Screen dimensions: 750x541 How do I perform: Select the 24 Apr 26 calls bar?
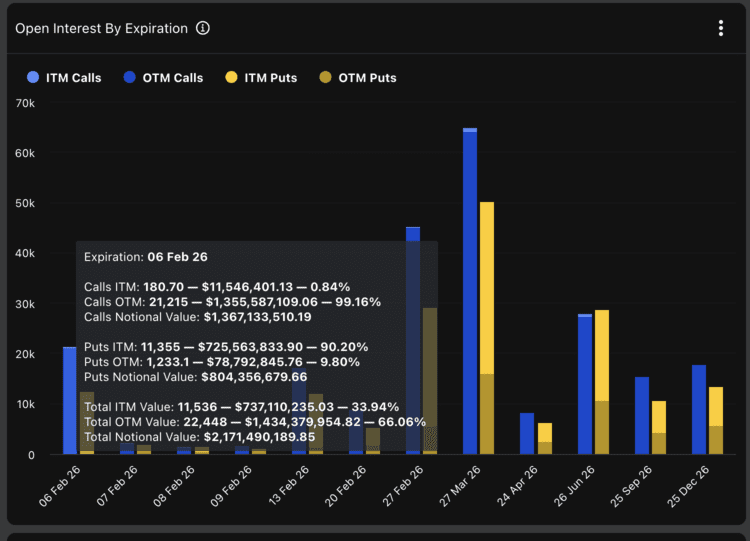[527, 434]
